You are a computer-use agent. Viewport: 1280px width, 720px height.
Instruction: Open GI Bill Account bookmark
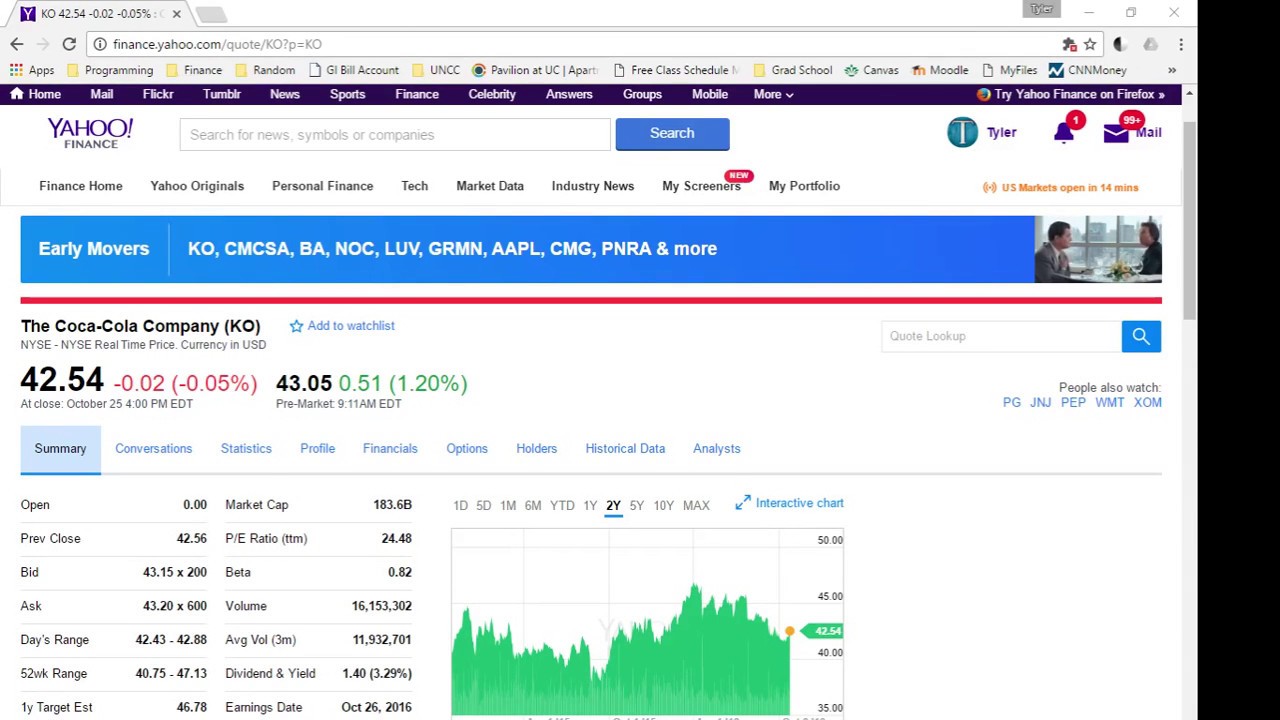pyautogui.click(x=354, y=70)
